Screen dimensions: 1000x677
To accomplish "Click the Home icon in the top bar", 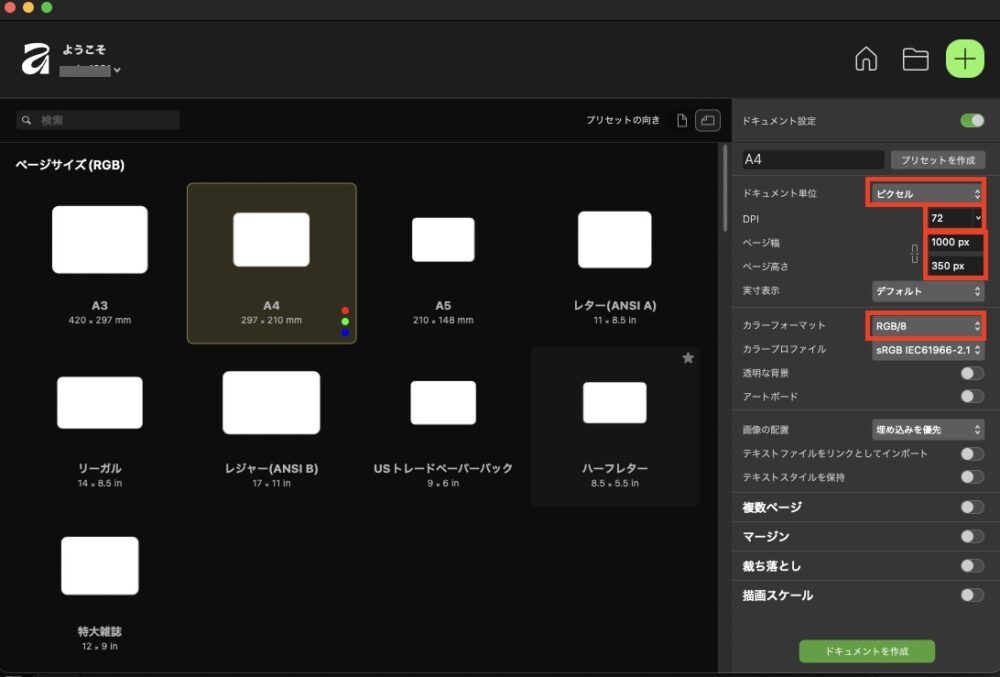I will [866, 58].
